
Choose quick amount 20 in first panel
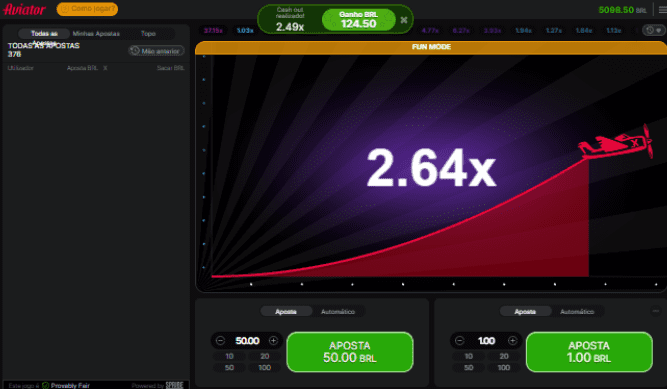click(x=265, y=356)
